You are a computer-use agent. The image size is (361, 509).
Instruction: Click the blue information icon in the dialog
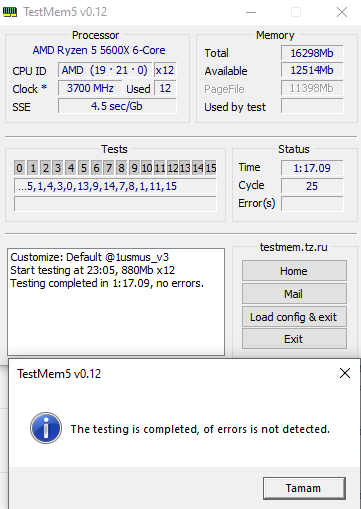[x=46, y=428]
